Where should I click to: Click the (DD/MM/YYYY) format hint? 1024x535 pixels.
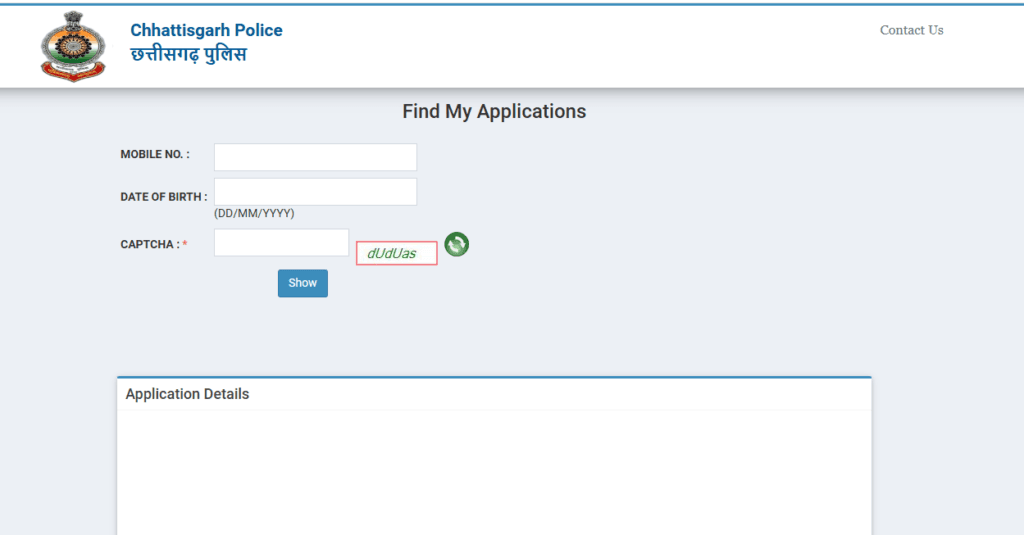[254, 214]
